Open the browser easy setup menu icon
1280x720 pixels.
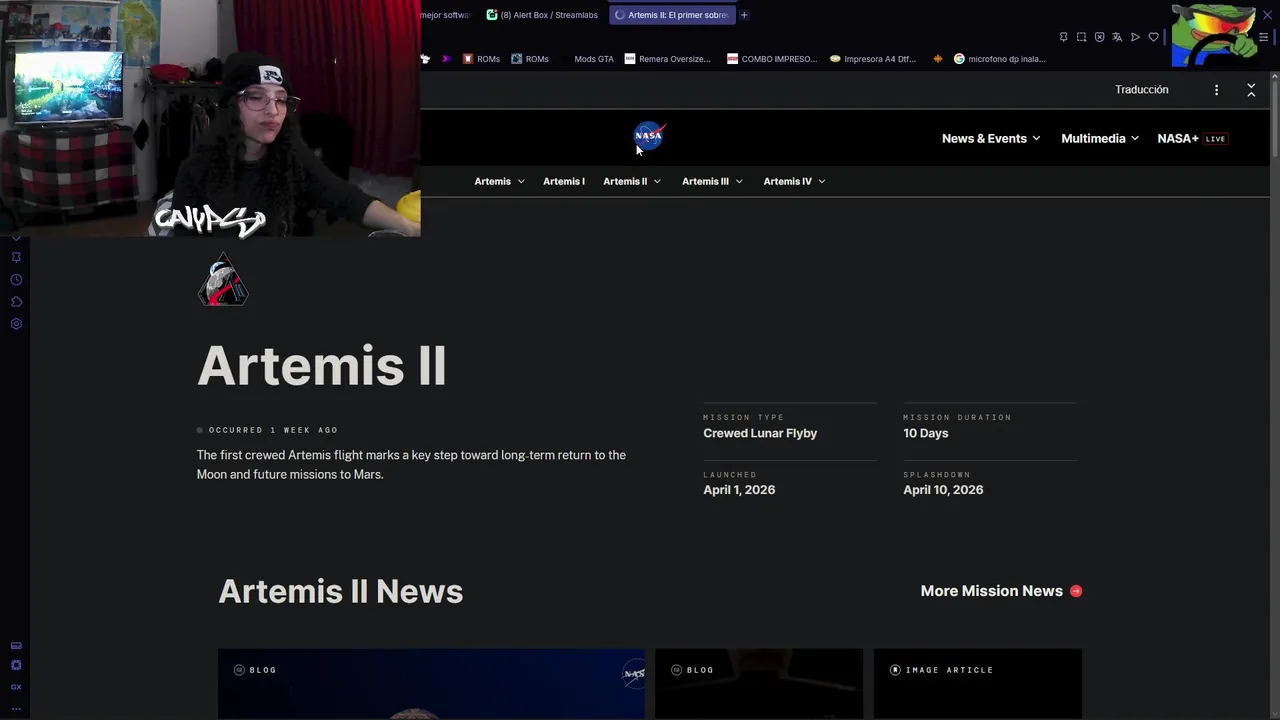click(1263, 37)
